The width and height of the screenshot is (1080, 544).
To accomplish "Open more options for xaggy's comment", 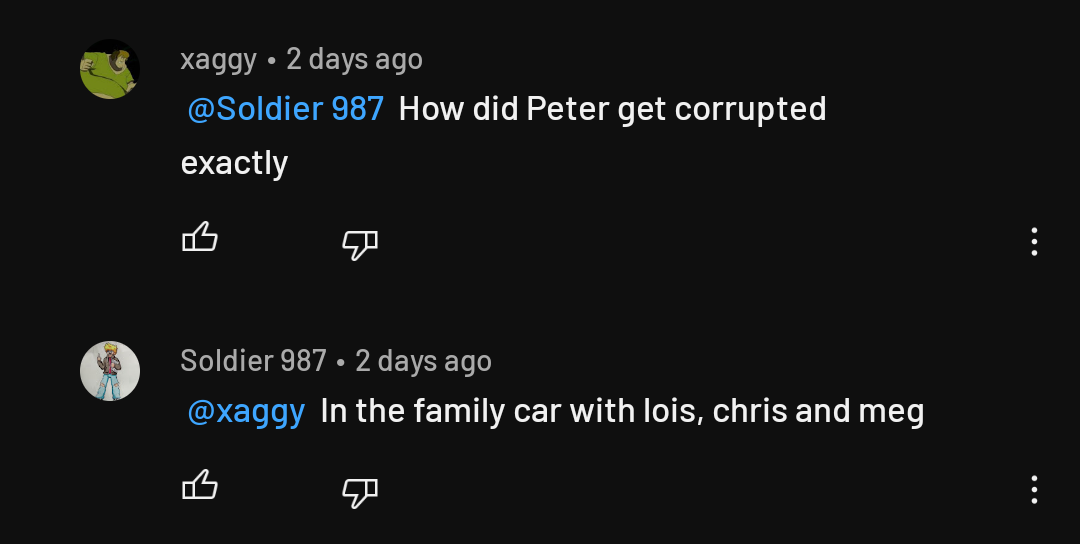I will click(x=1034, y=241).
